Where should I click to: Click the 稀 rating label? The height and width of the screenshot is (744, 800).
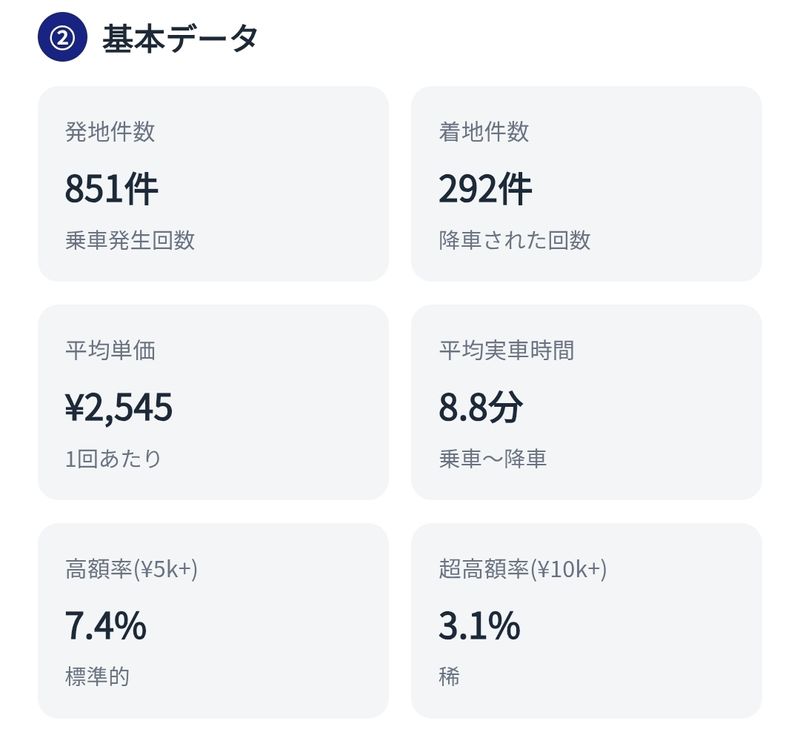point(449,677)
